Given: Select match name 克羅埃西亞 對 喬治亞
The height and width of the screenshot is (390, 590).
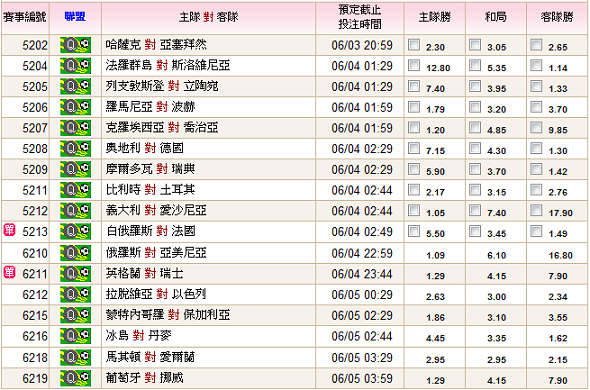Looking at the screenshot, I should (162, 128).
